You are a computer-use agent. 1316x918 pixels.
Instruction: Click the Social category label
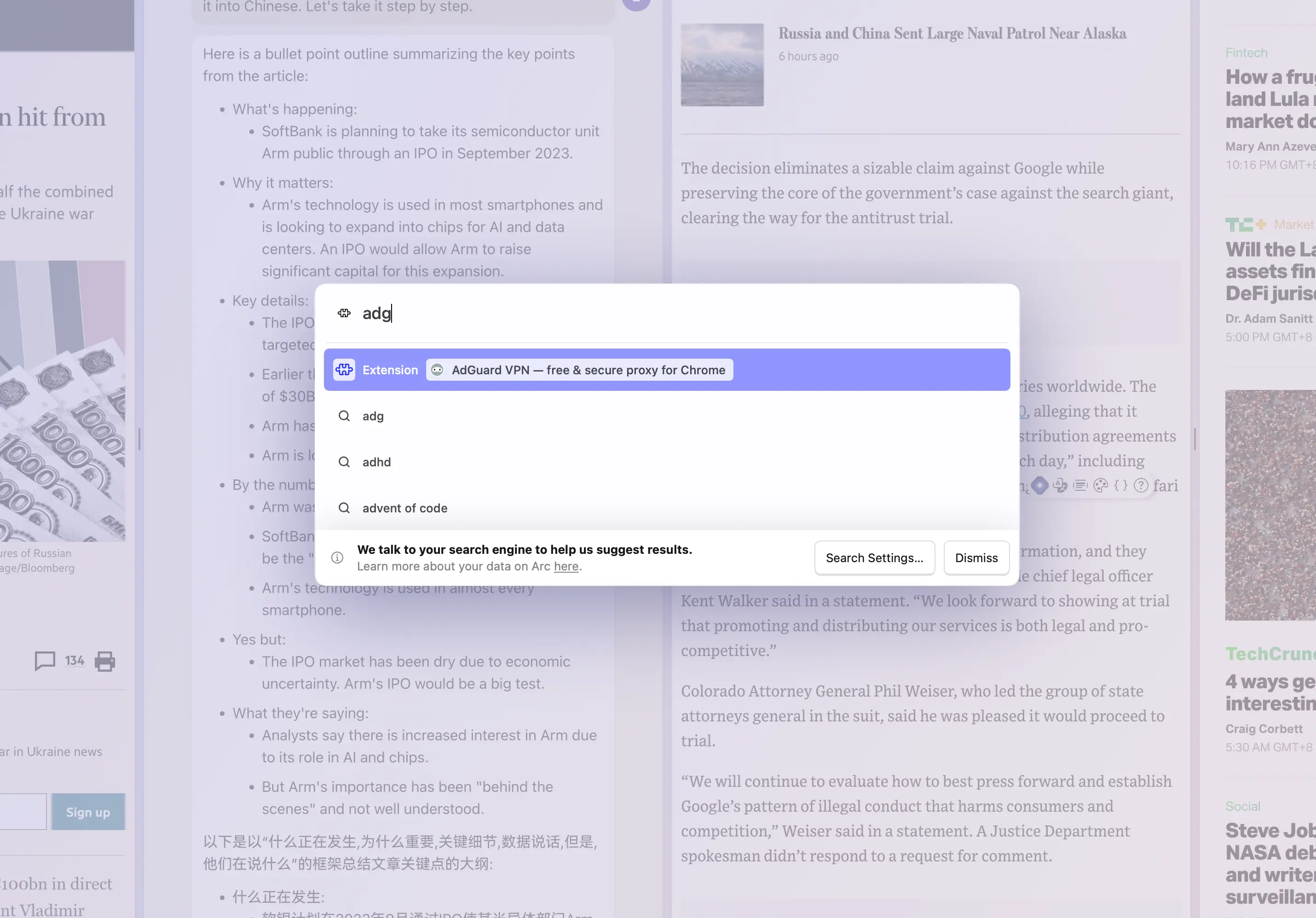[x=1243, y=806]
